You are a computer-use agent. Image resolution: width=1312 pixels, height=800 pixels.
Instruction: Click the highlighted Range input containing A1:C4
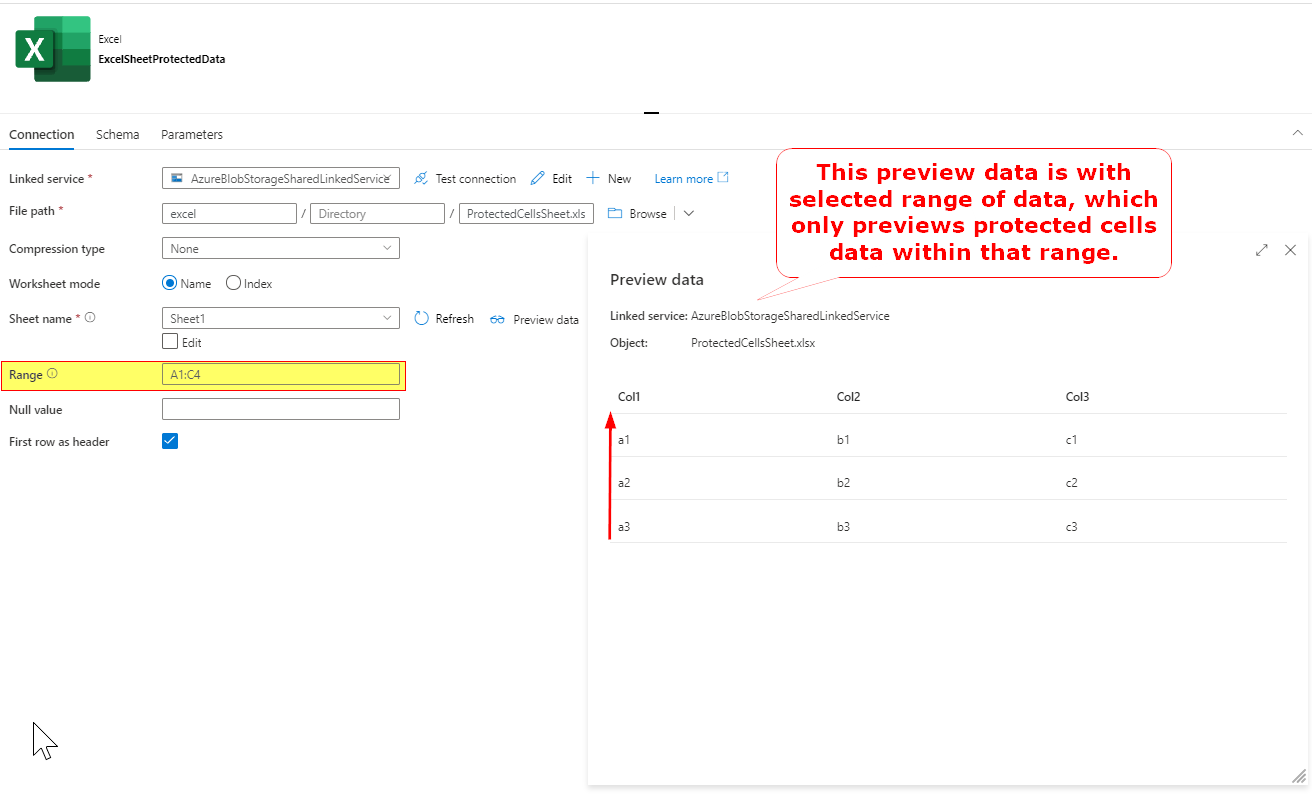tap(281, 374)
